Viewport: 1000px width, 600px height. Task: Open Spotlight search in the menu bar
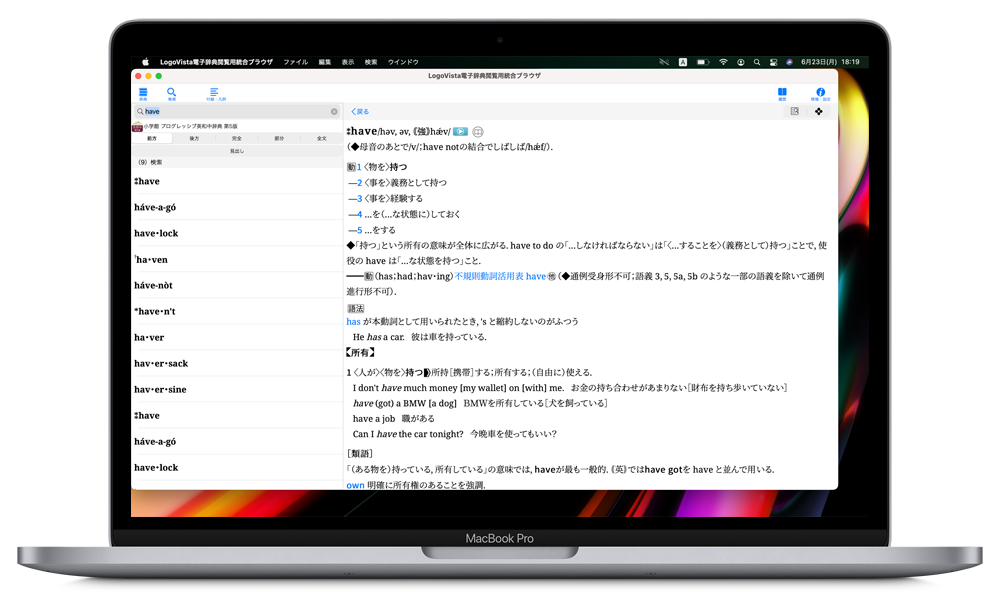tap(757, 62)
